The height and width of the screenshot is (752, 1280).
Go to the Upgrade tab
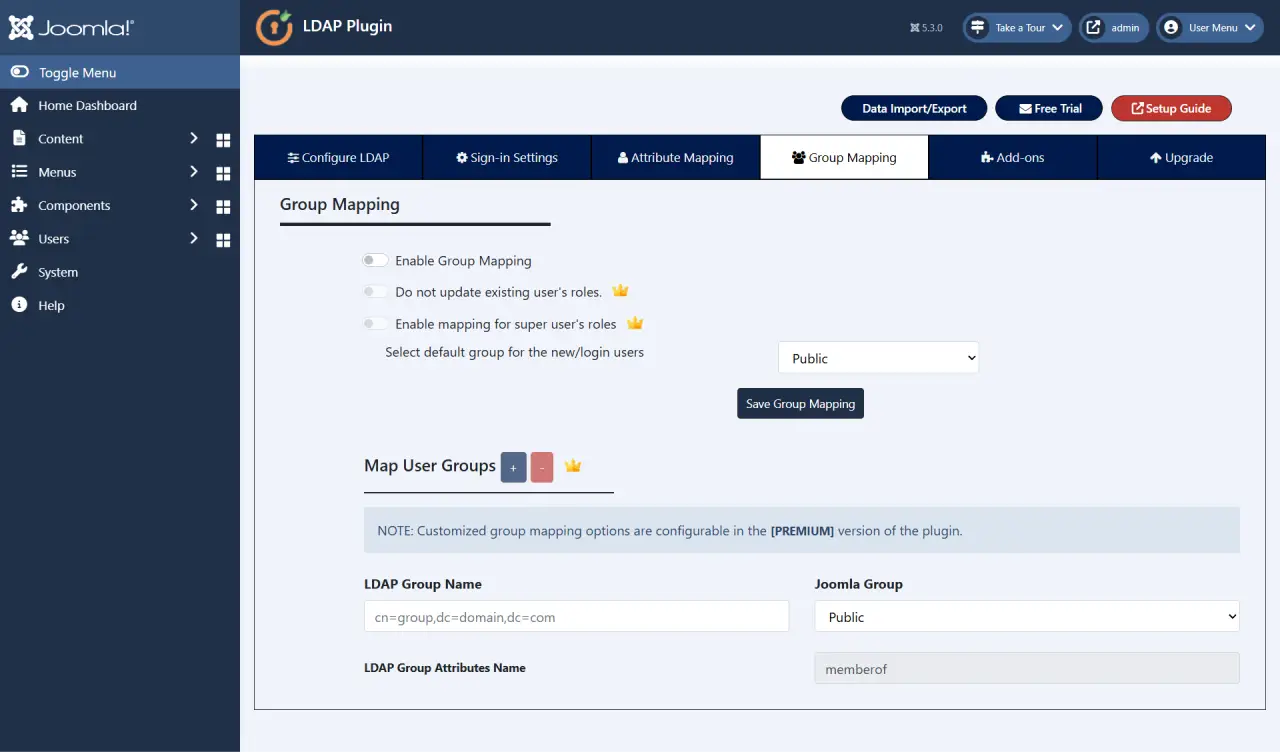tap(1181, 157)
